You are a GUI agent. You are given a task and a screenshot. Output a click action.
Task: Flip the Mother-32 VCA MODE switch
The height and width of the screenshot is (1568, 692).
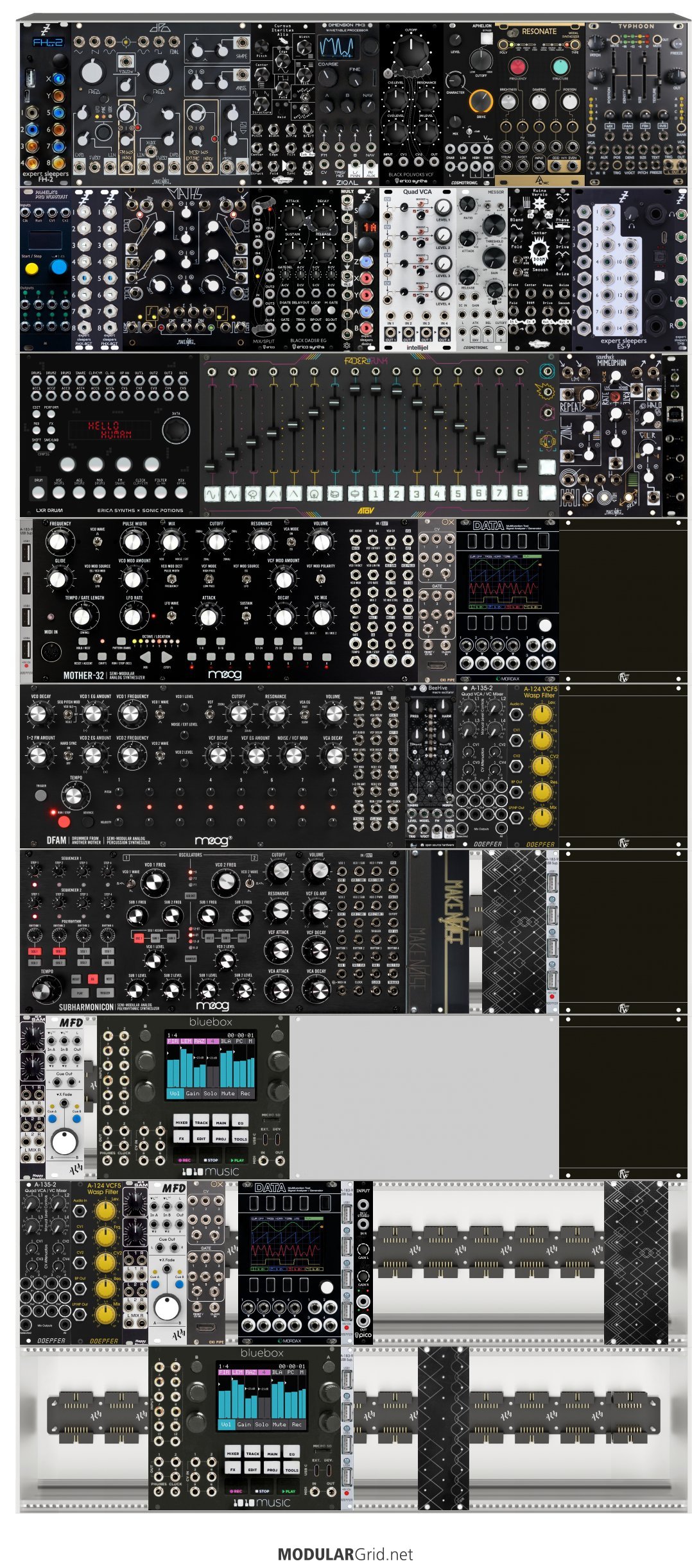tap(291, 542)
